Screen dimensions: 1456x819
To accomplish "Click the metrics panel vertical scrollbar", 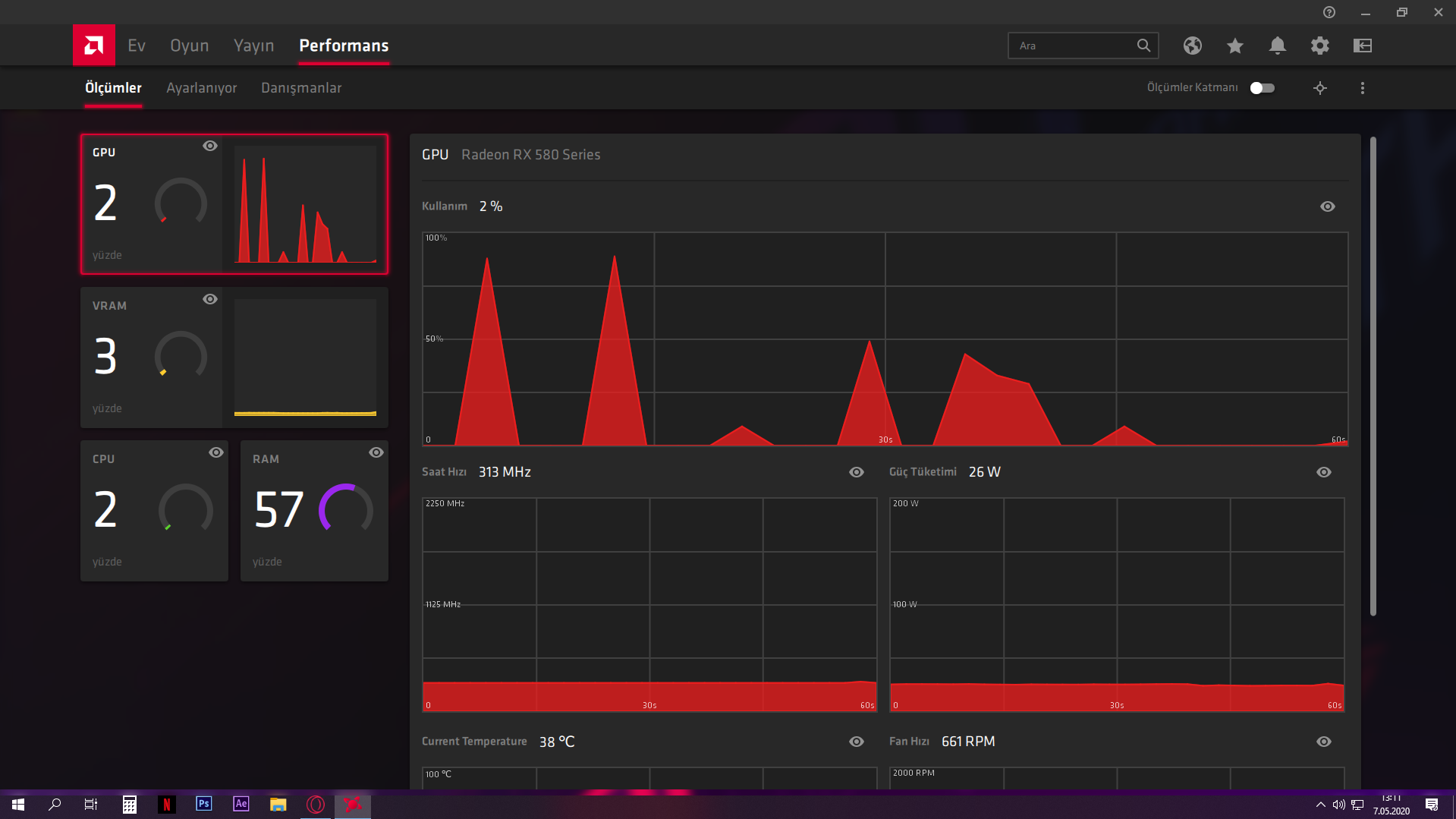I will (1373, 376).
